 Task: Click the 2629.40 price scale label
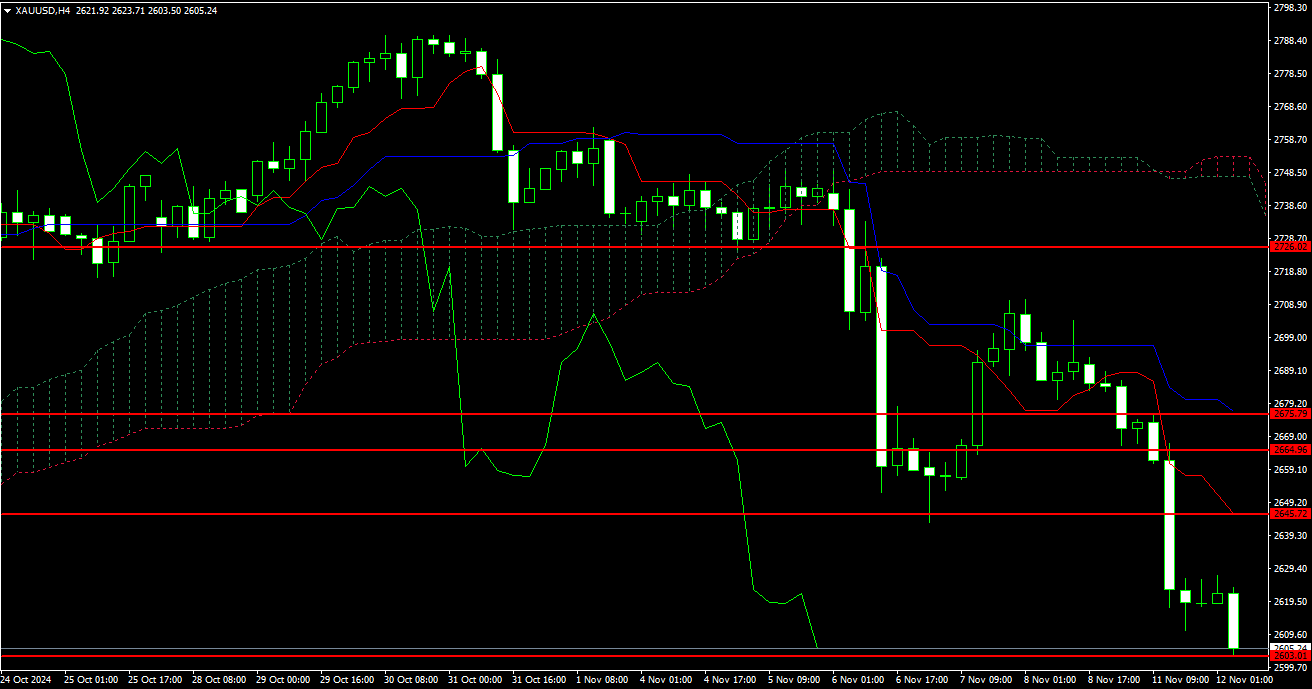point(1290,569)
